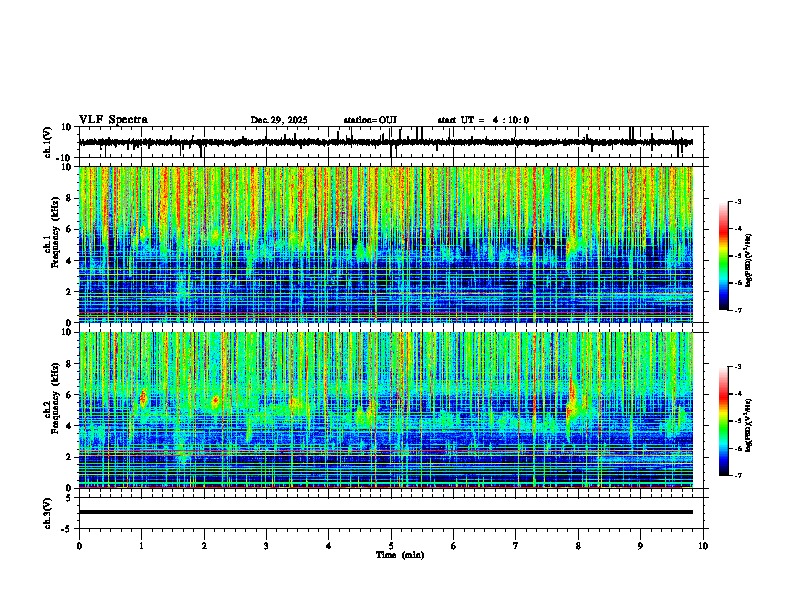The width and height of the screenshot is (792, 612).
Task: Click the "VLF Spectra" title text
Action: 113,120
